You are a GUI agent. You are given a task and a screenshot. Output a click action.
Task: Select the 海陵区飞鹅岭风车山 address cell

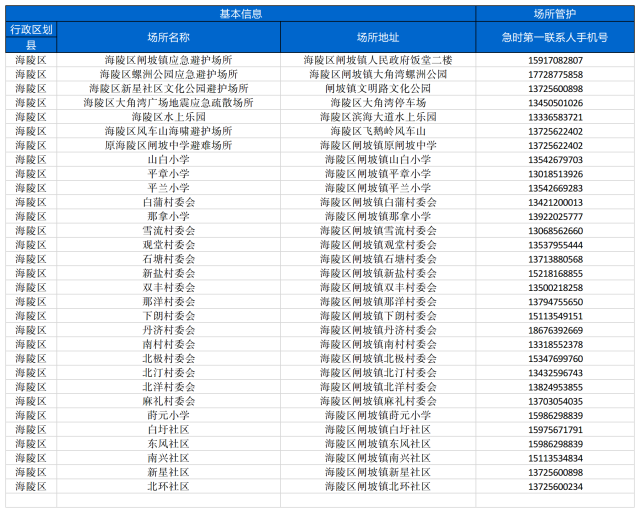[378, 131]
